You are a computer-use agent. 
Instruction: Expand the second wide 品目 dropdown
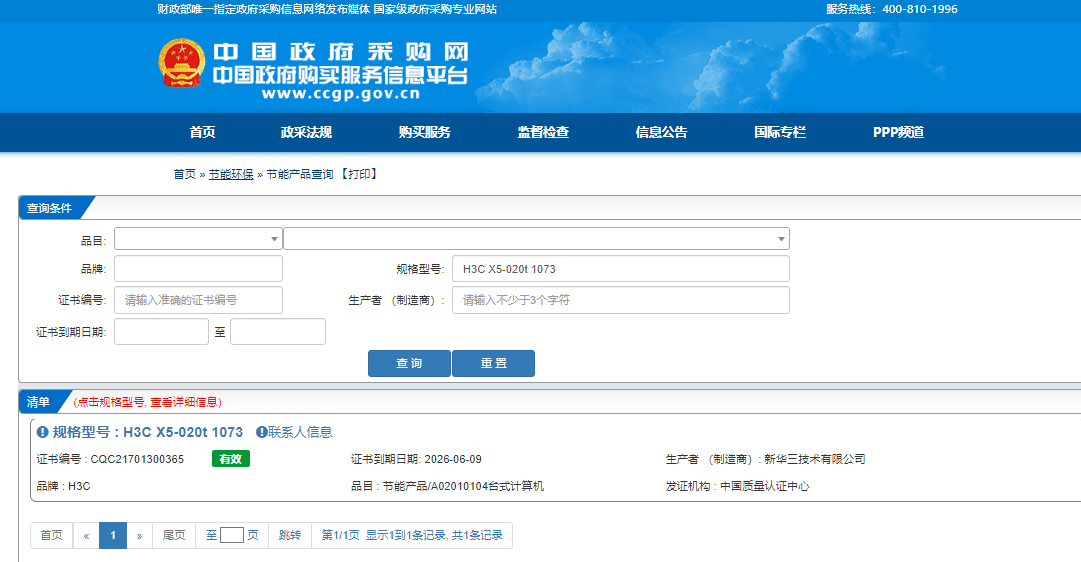536,239
